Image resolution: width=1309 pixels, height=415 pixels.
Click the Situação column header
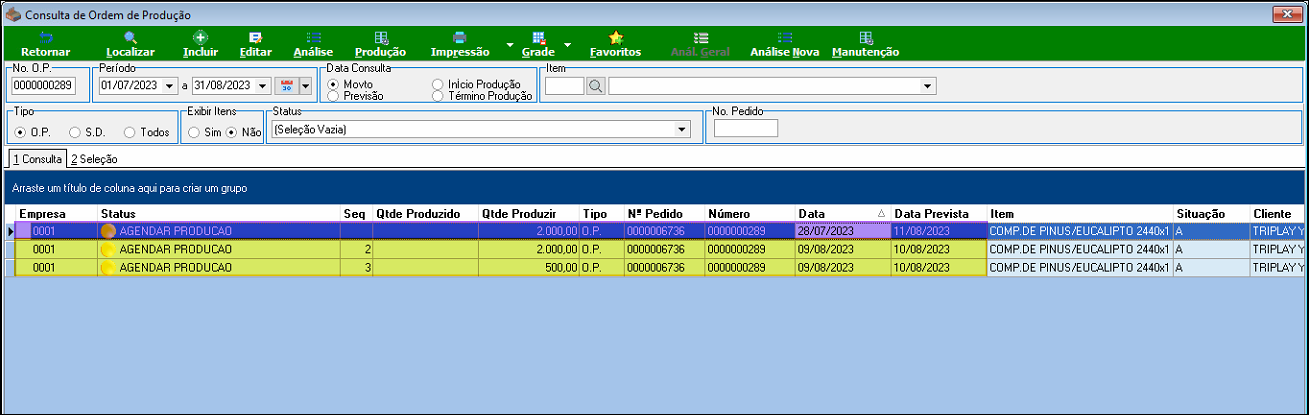point(1212,214)
